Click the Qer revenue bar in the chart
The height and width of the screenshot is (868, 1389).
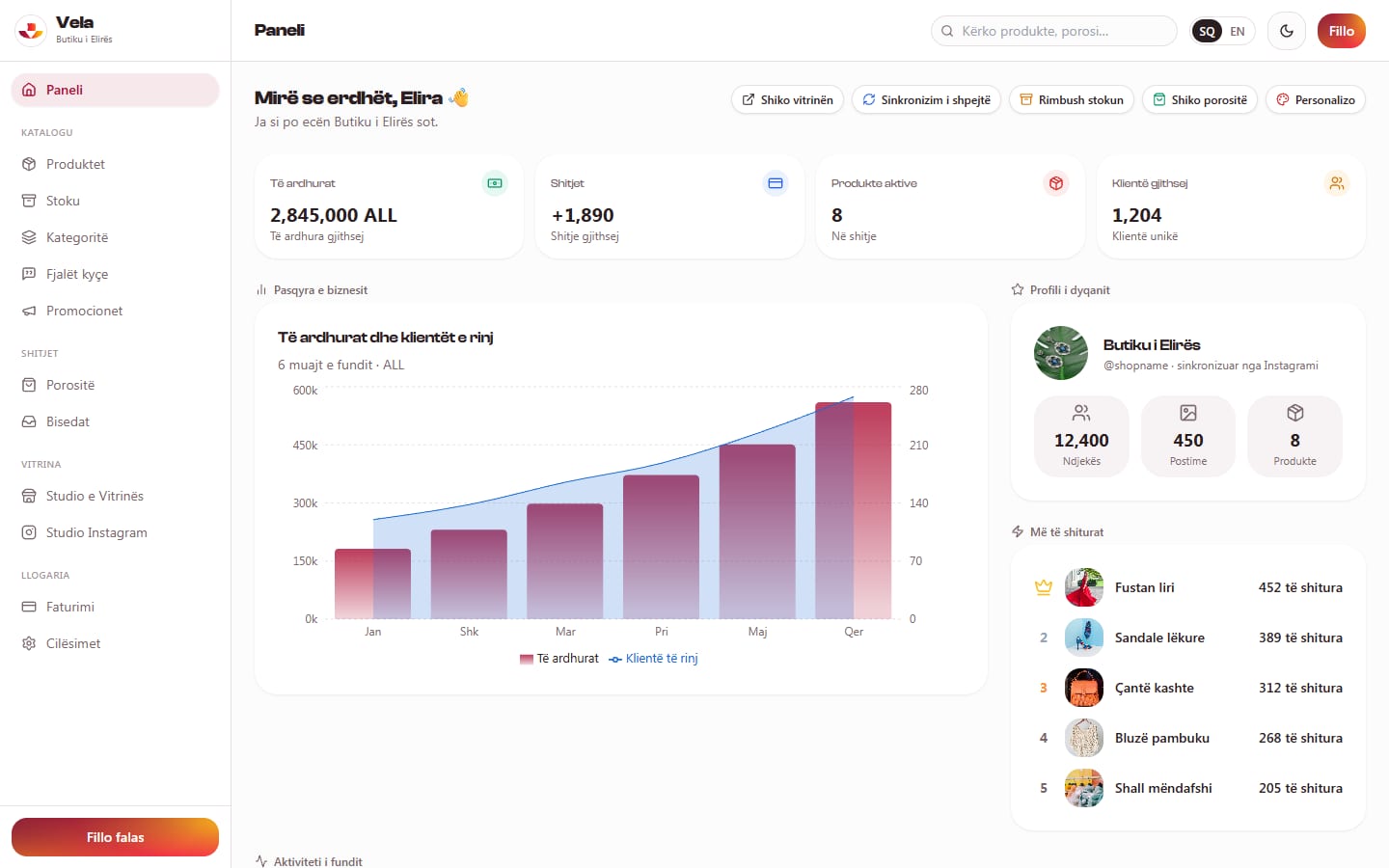tap(854, 510)
